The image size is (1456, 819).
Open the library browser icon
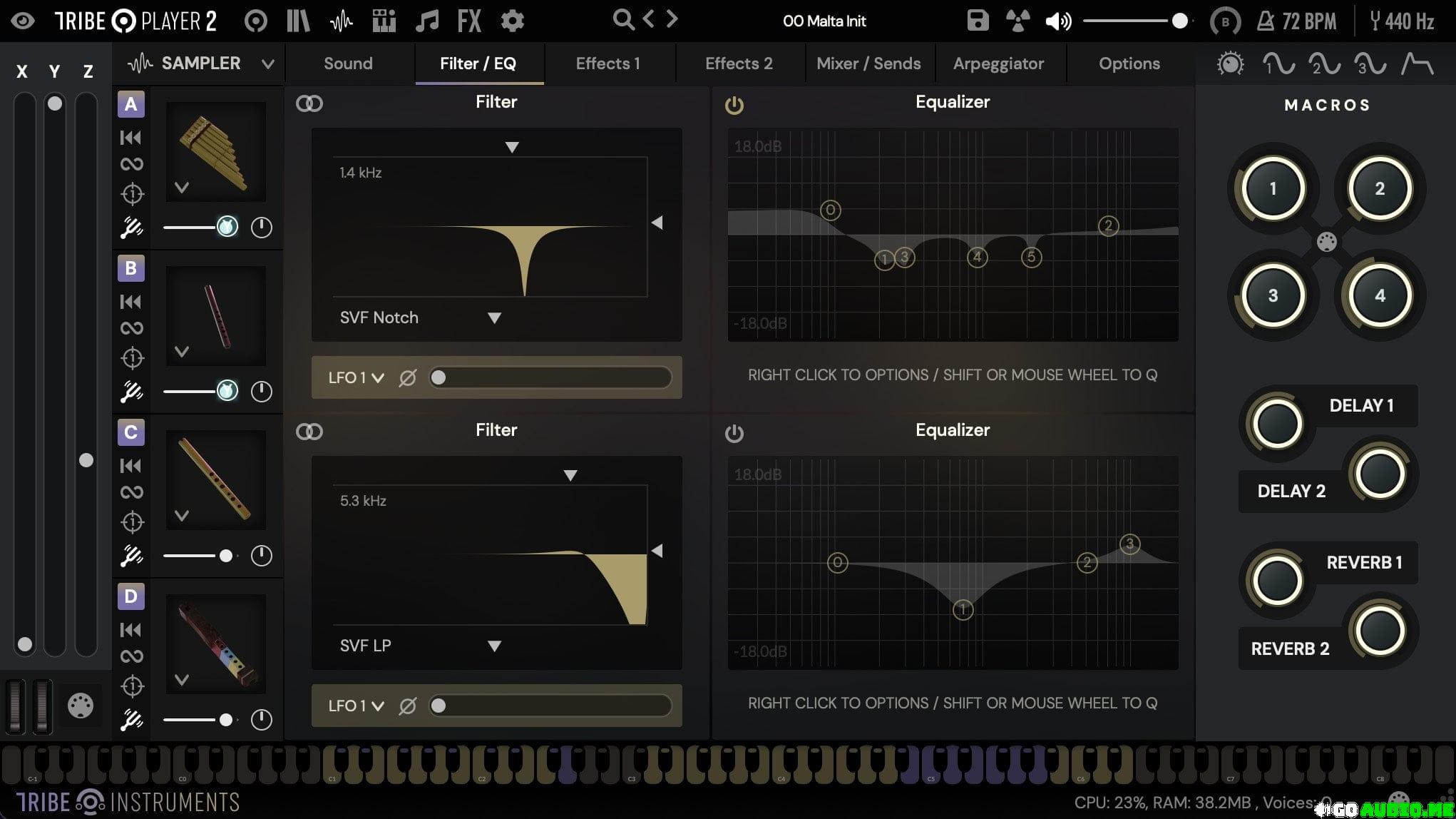click(x=298, y=21)
